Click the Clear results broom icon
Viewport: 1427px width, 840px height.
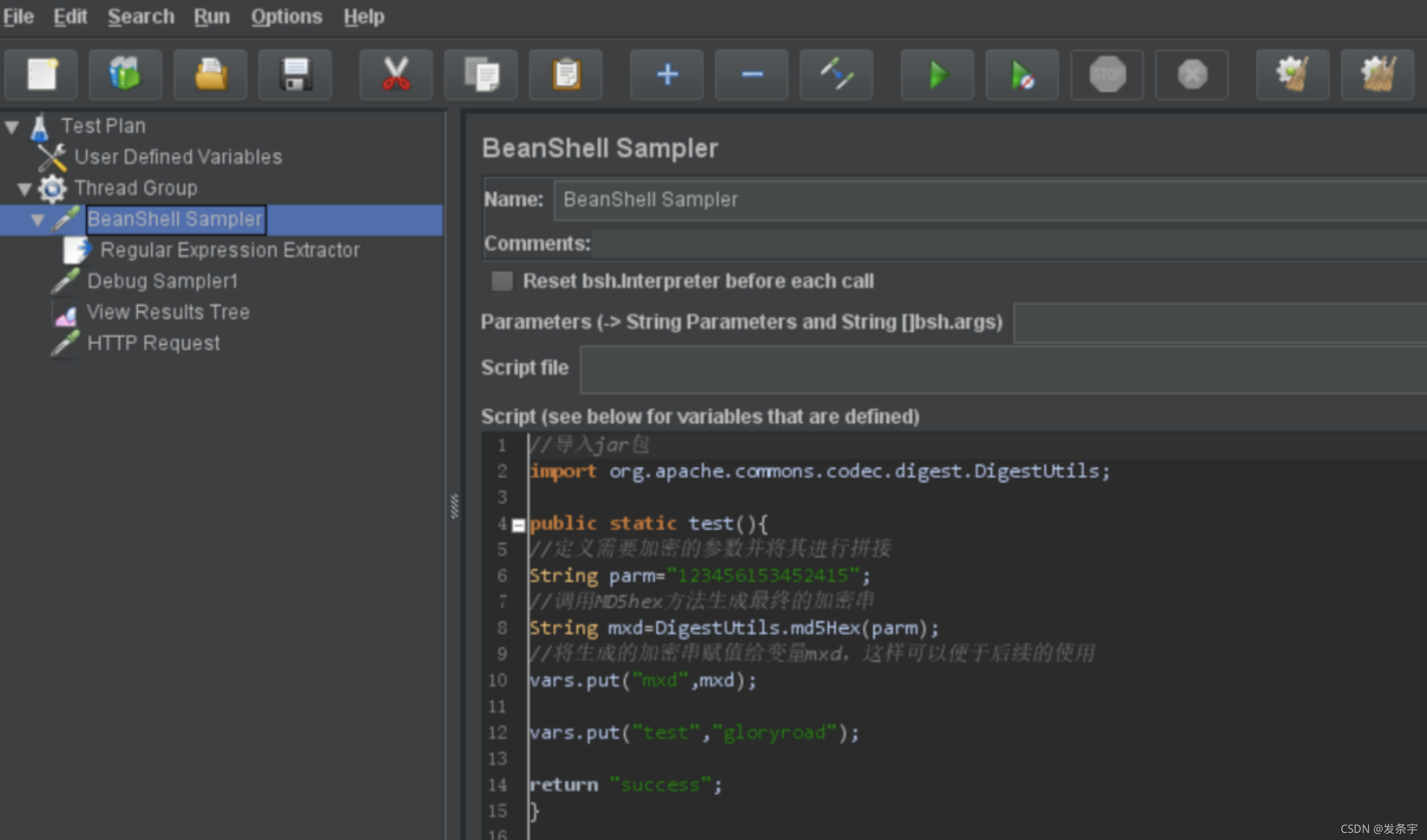pyautogui.click(x=1292, y=75)
